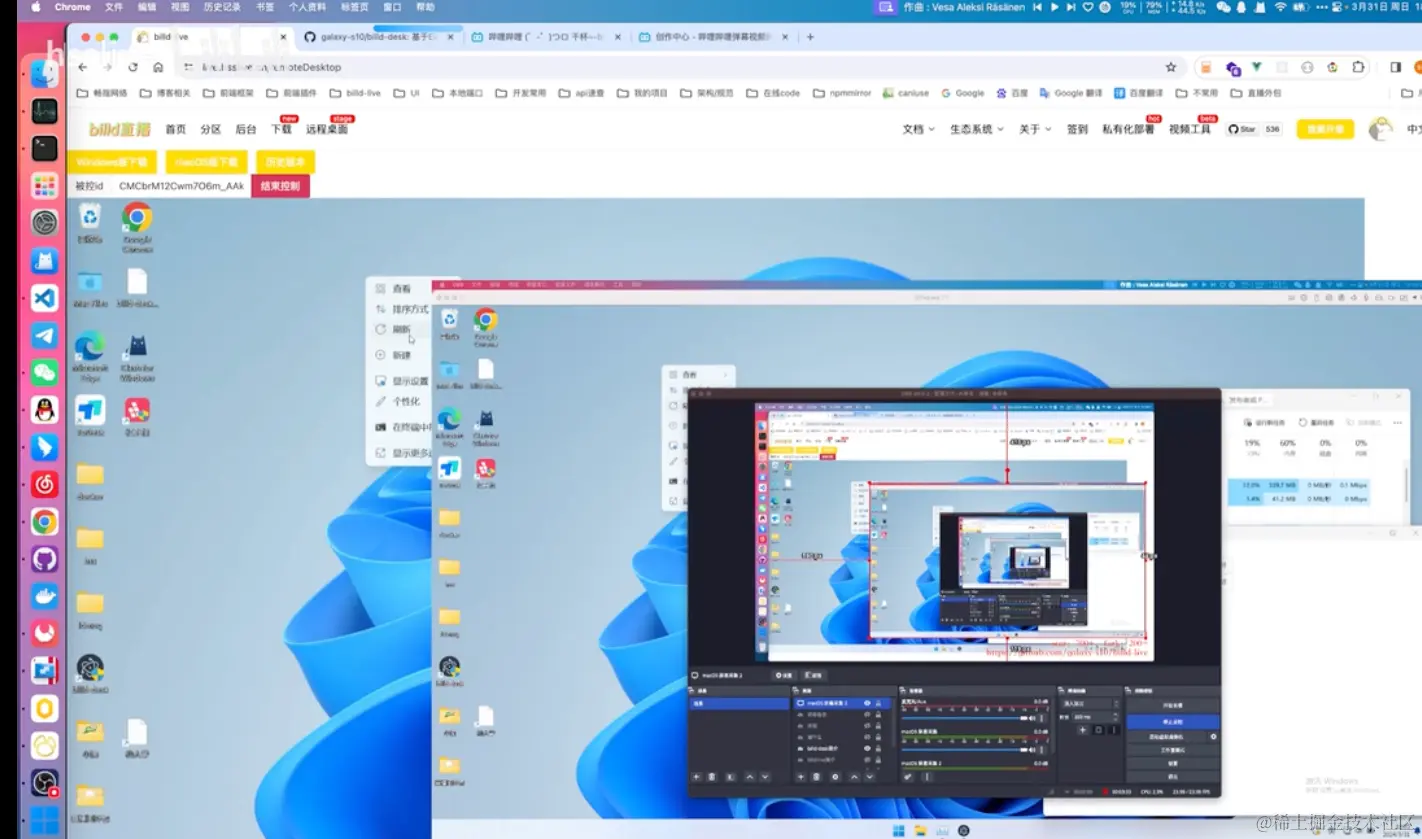
Task: Open source properties gear in OBS sources
Action: [835, 777]
